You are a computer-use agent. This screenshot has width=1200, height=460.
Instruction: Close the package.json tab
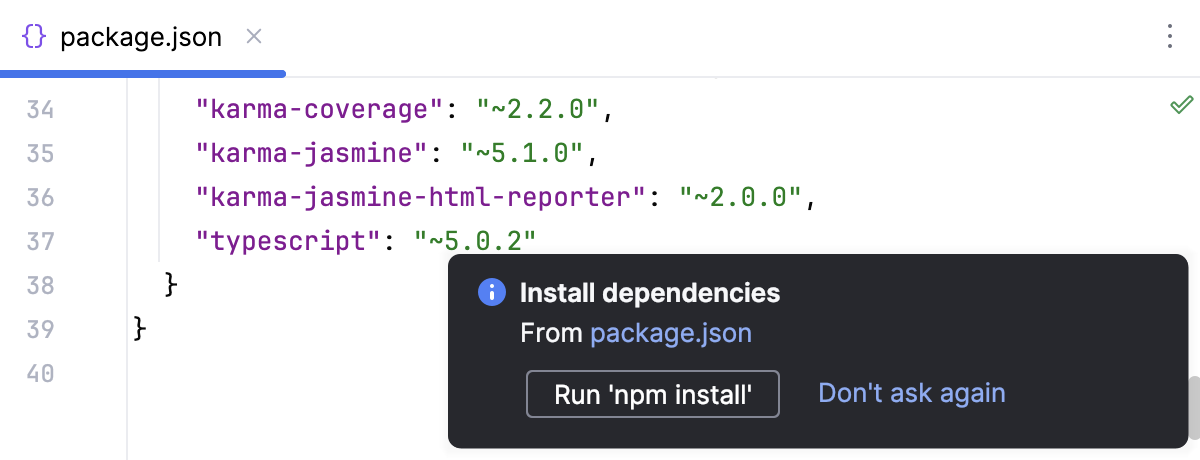click(254, 37)
